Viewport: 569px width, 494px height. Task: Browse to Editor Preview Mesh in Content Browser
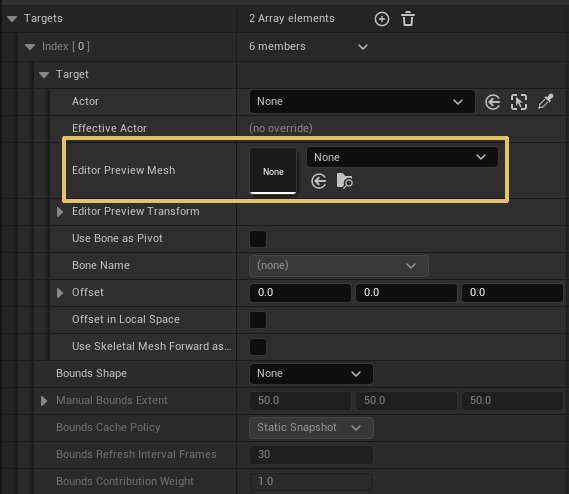click(344, 181)
